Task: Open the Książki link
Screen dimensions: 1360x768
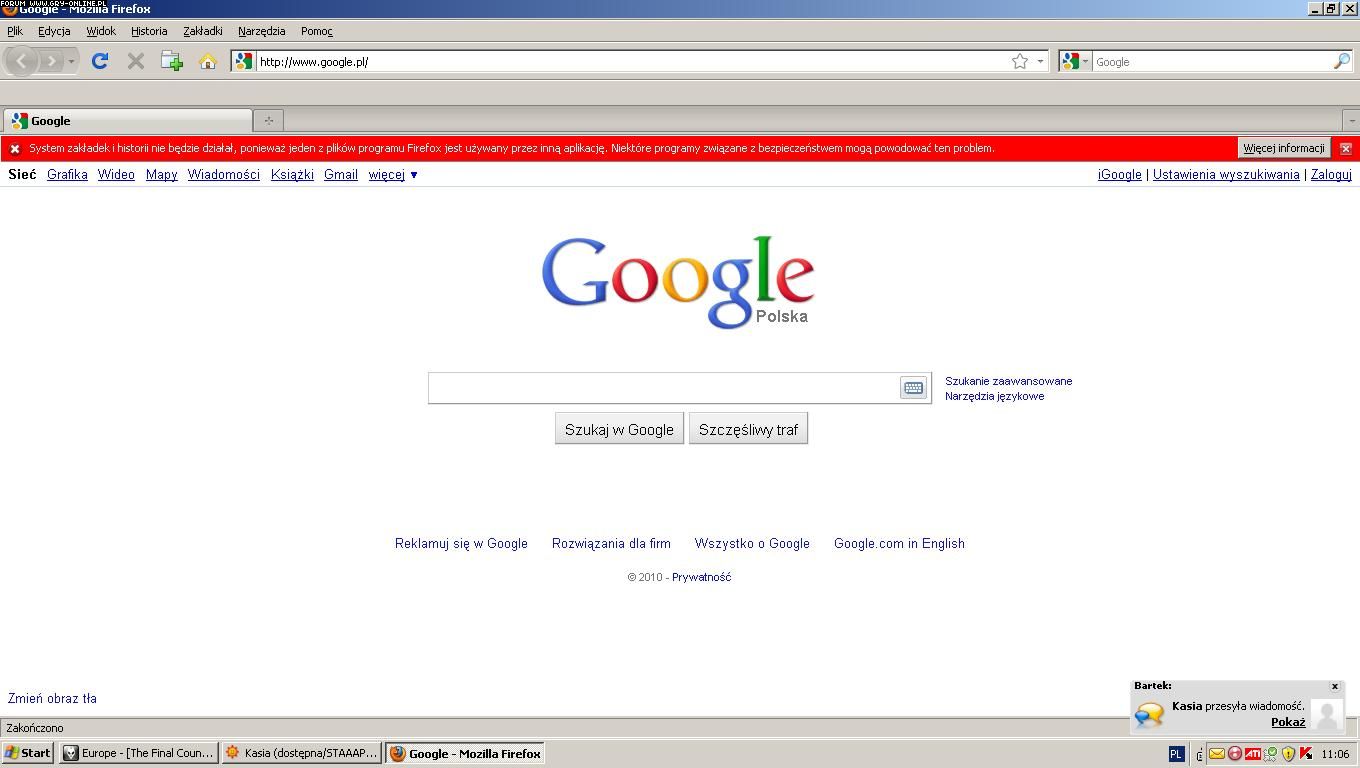Action: 292,174
